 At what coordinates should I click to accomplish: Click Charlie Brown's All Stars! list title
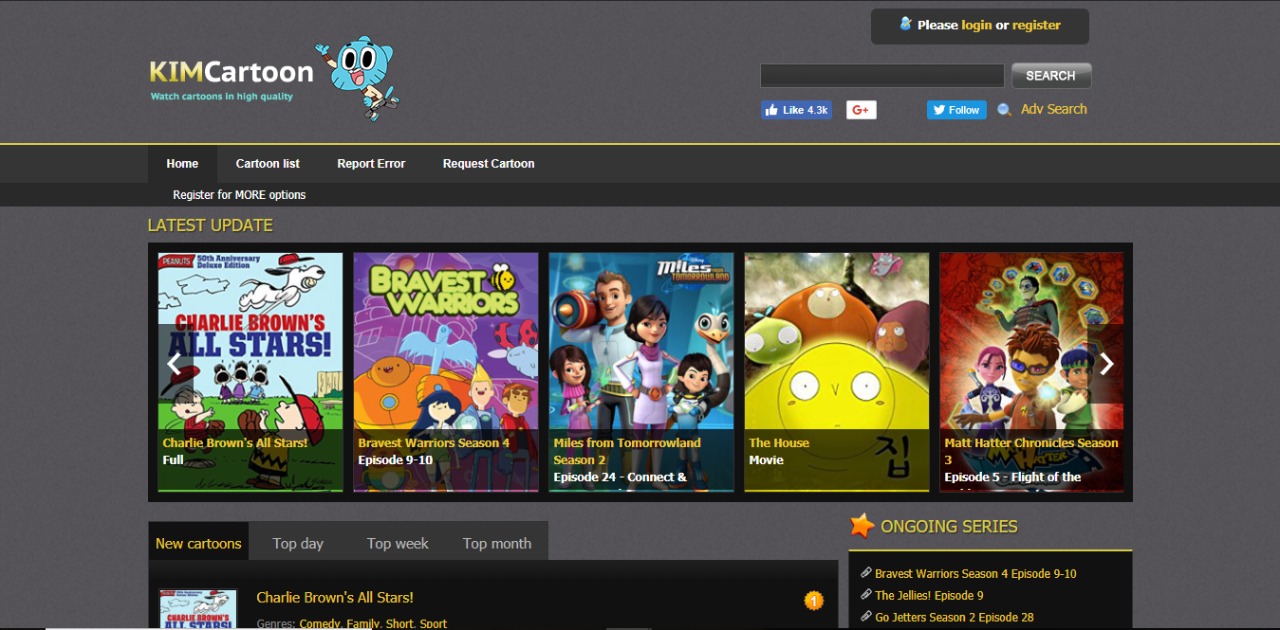tap(335, 597)
